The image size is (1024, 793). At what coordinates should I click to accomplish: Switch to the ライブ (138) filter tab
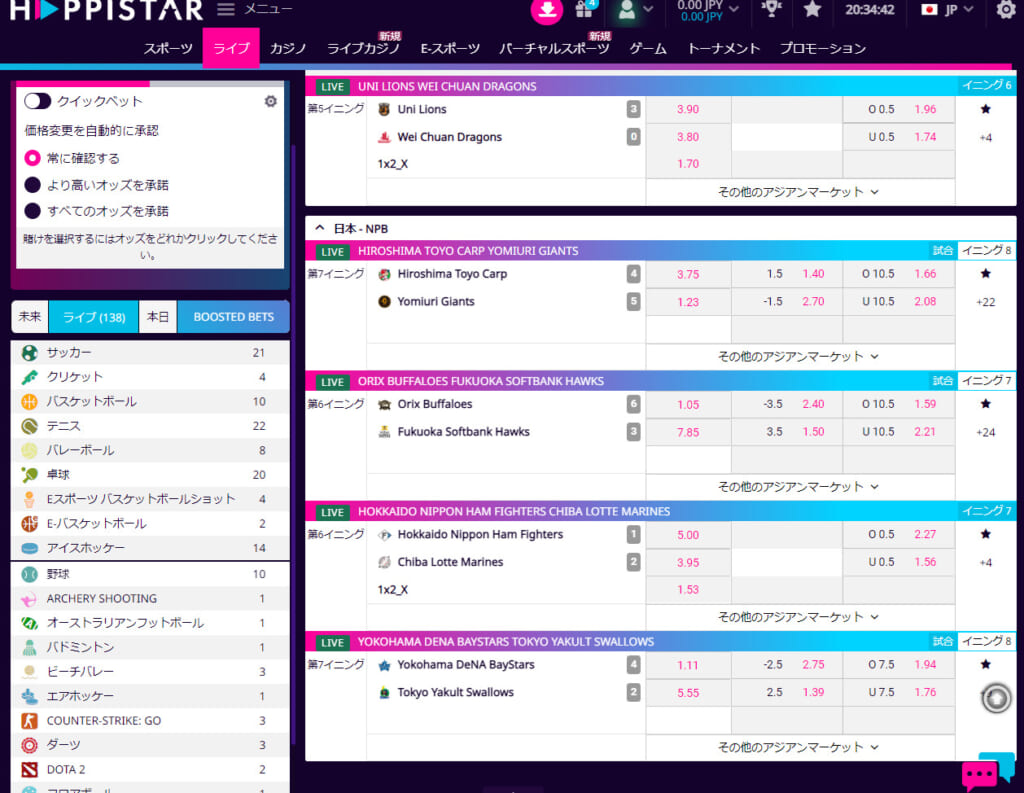pos(93,317)
